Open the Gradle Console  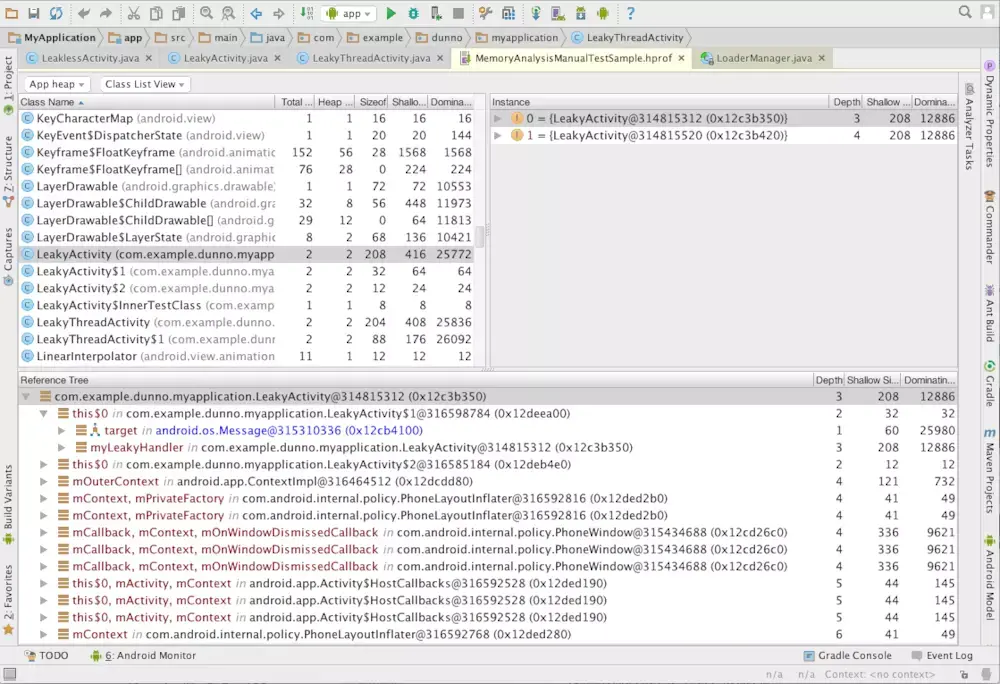point(848,655)
